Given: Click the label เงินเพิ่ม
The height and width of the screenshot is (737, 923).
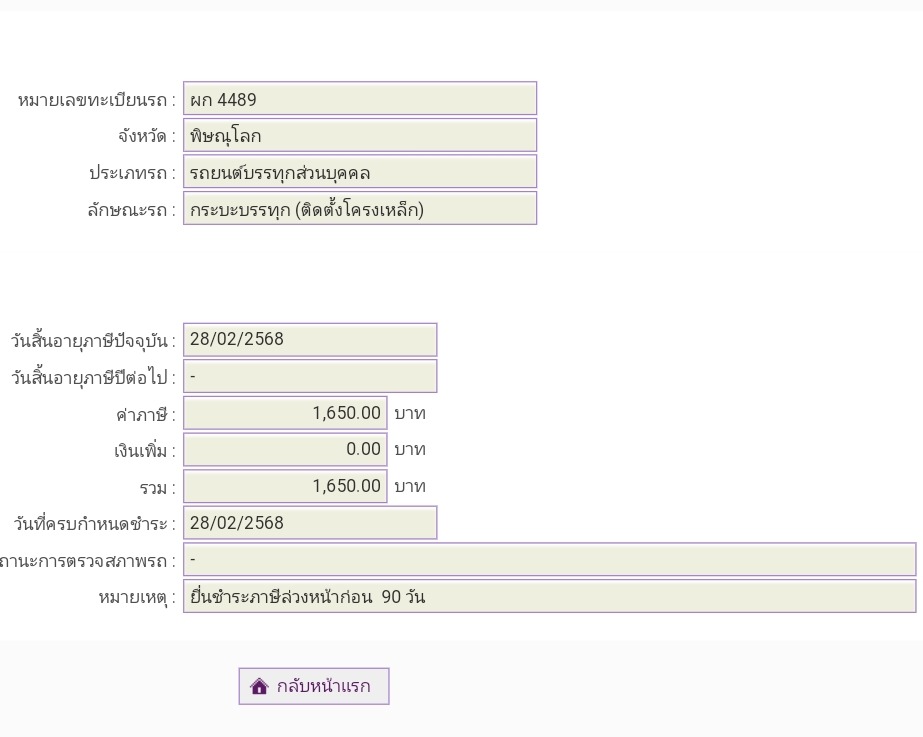Looking at the screenshot, I should tap(145, 452).
